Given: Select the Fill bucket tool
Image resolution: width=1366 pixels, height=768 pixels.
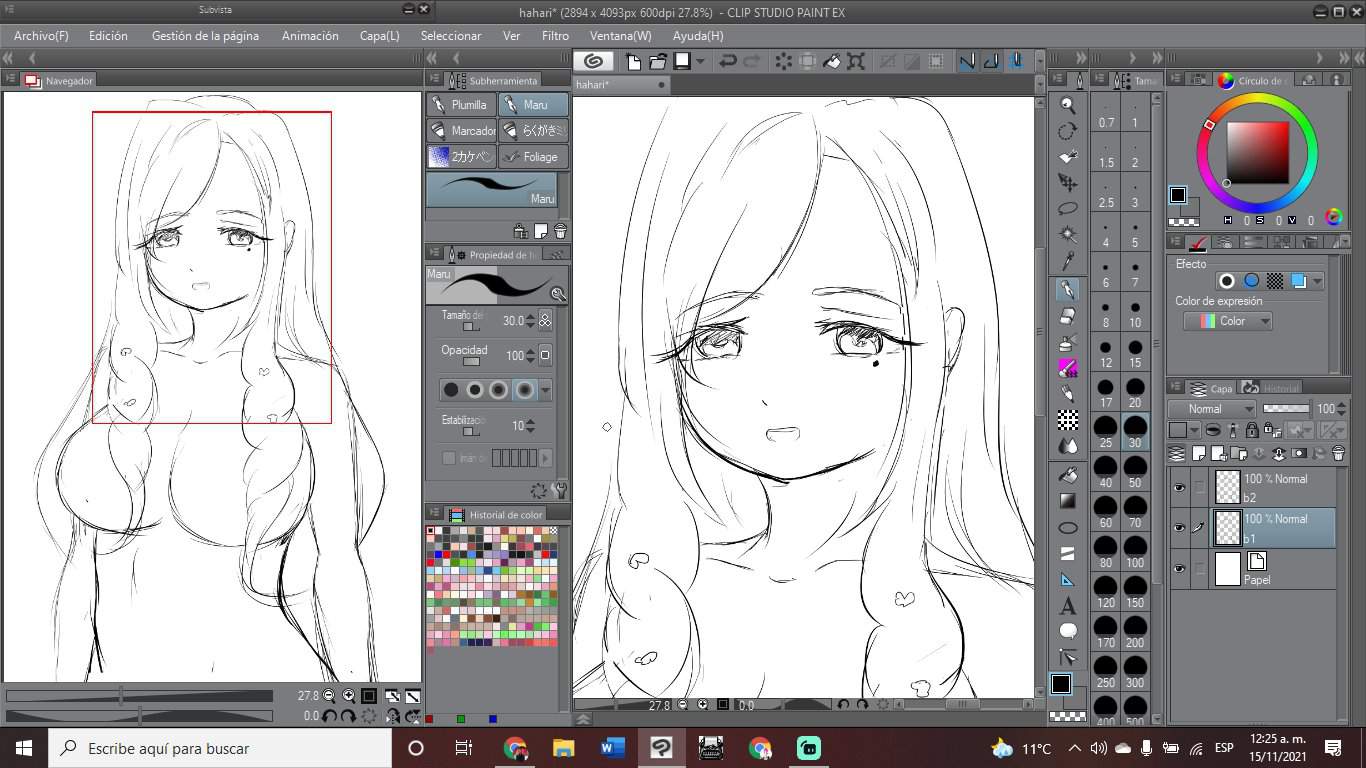Looking at the screenshot, I should (x=1068, y=474).
